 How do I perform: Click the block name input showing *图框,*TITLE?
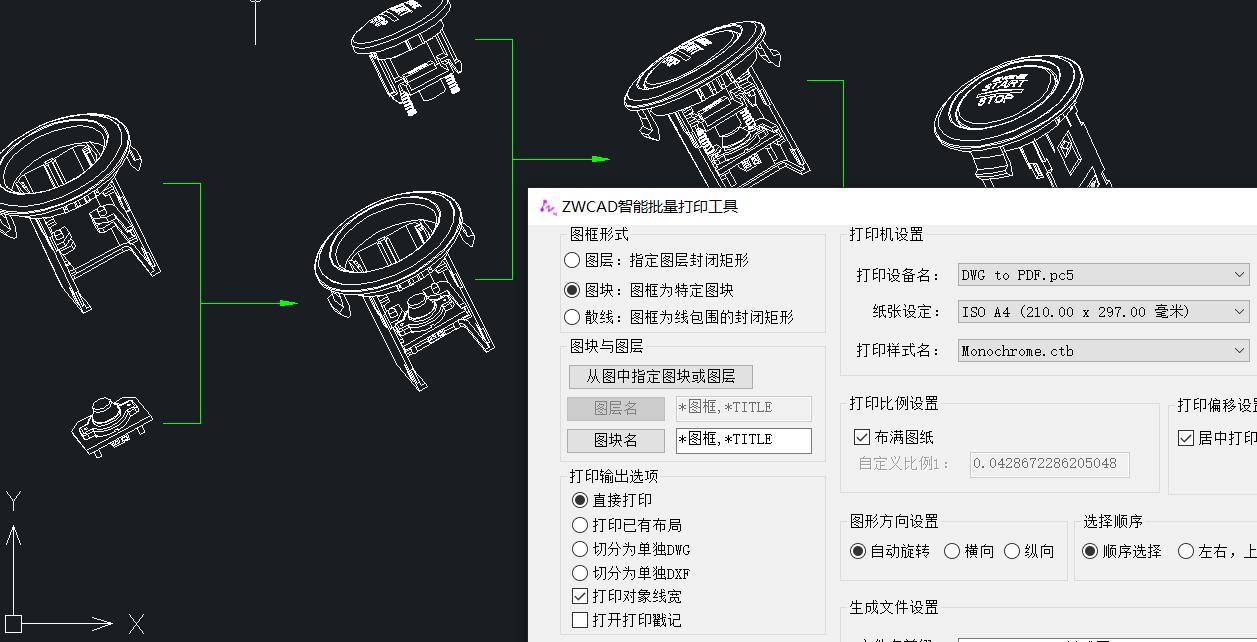(x=743, y=440)
